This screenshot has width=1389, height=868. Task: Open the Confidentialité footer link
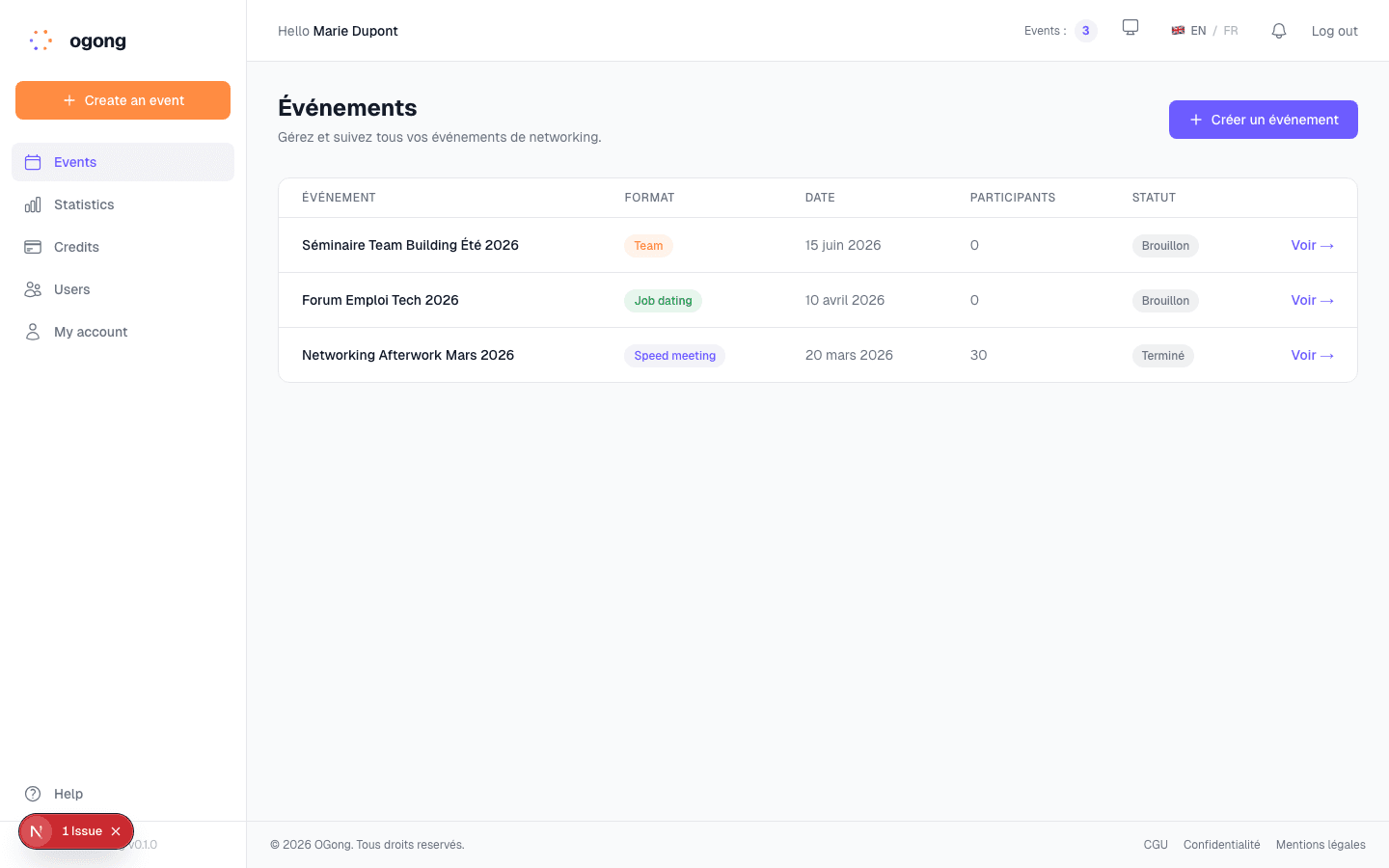[x=1221, y=845]
